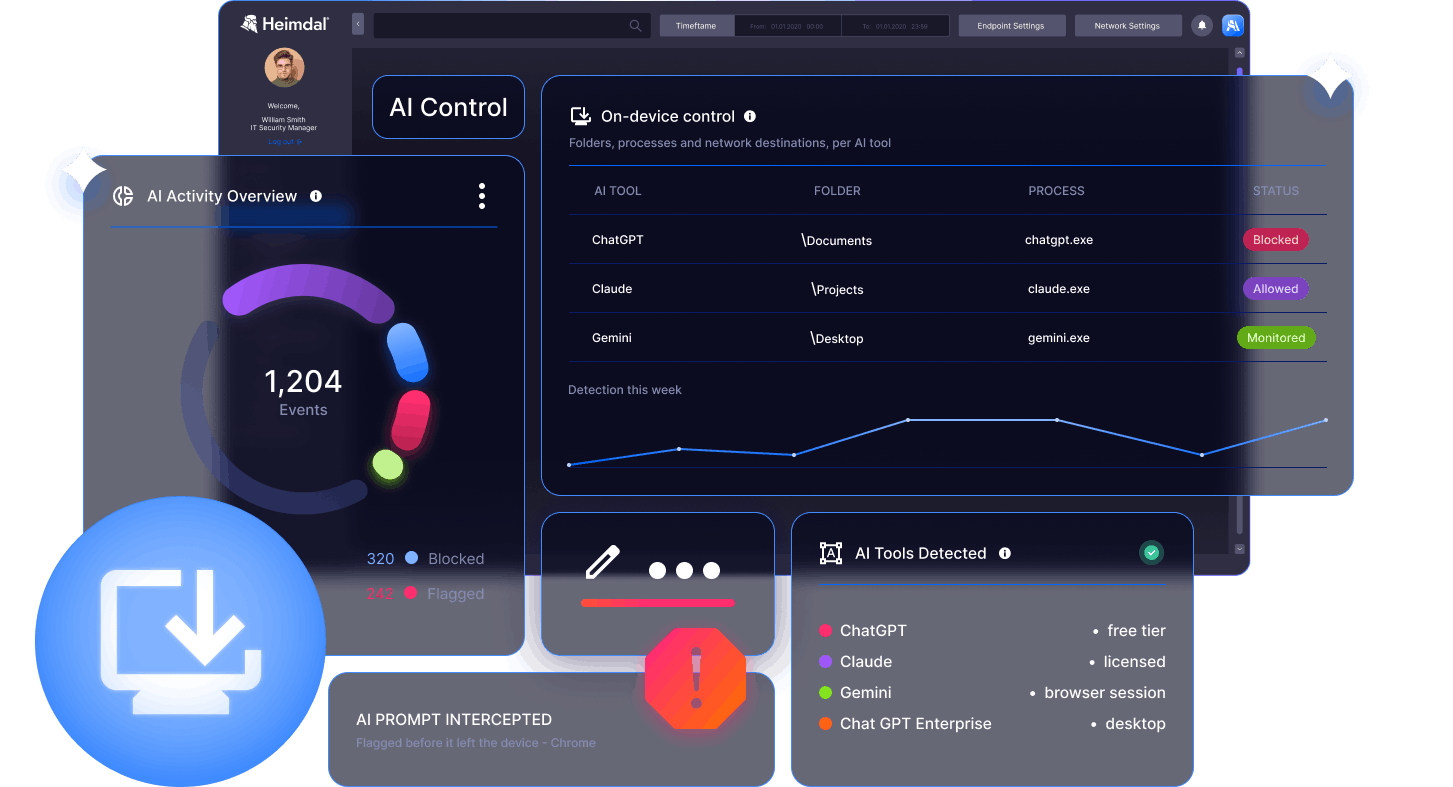The width and height of the screenshot is (1453, 787).
Task: Select the green donut chart segment
Action: 387,464
